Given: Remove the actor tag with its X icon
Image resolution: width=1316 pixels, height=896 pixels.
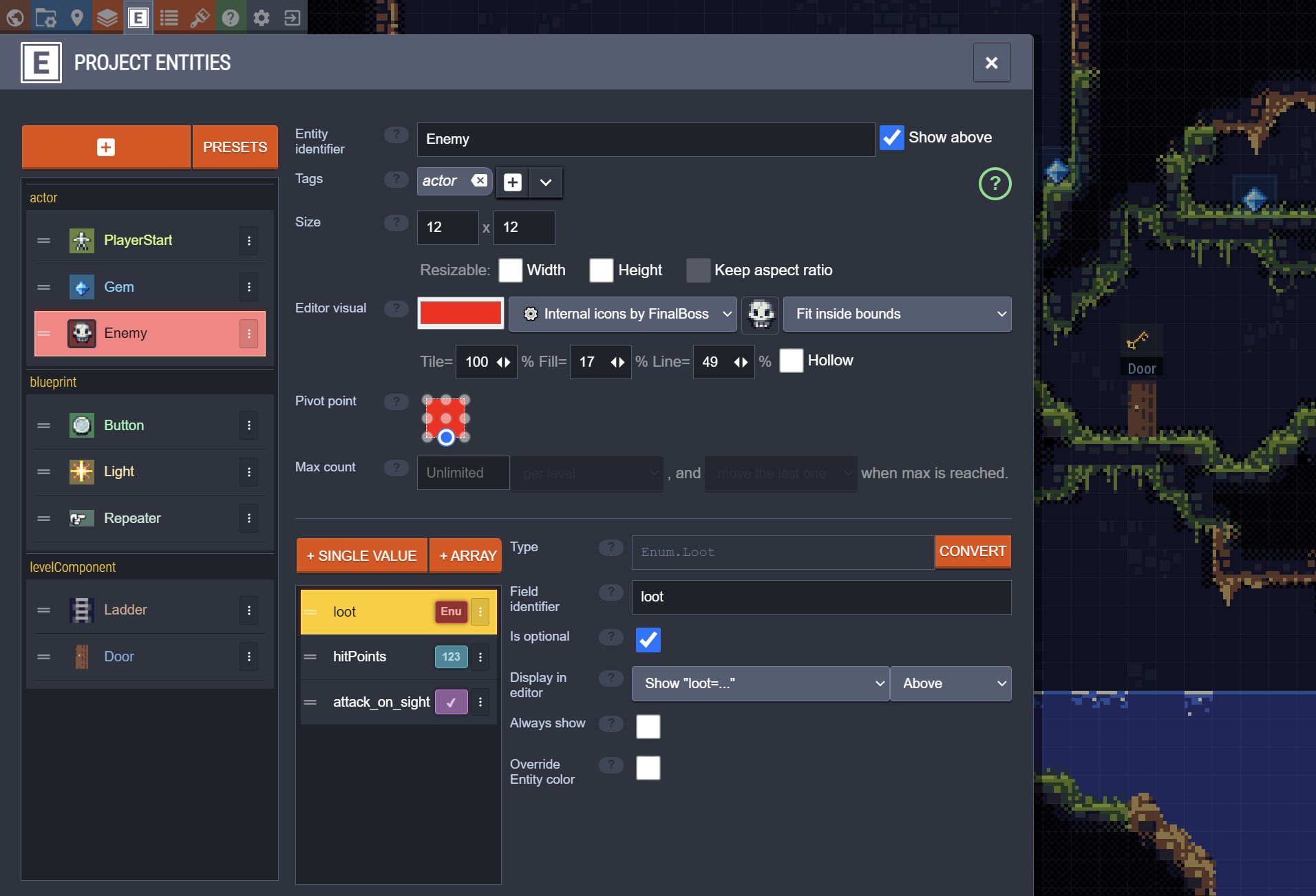Looking at the screenshot, I should click(x=479, y=180).
